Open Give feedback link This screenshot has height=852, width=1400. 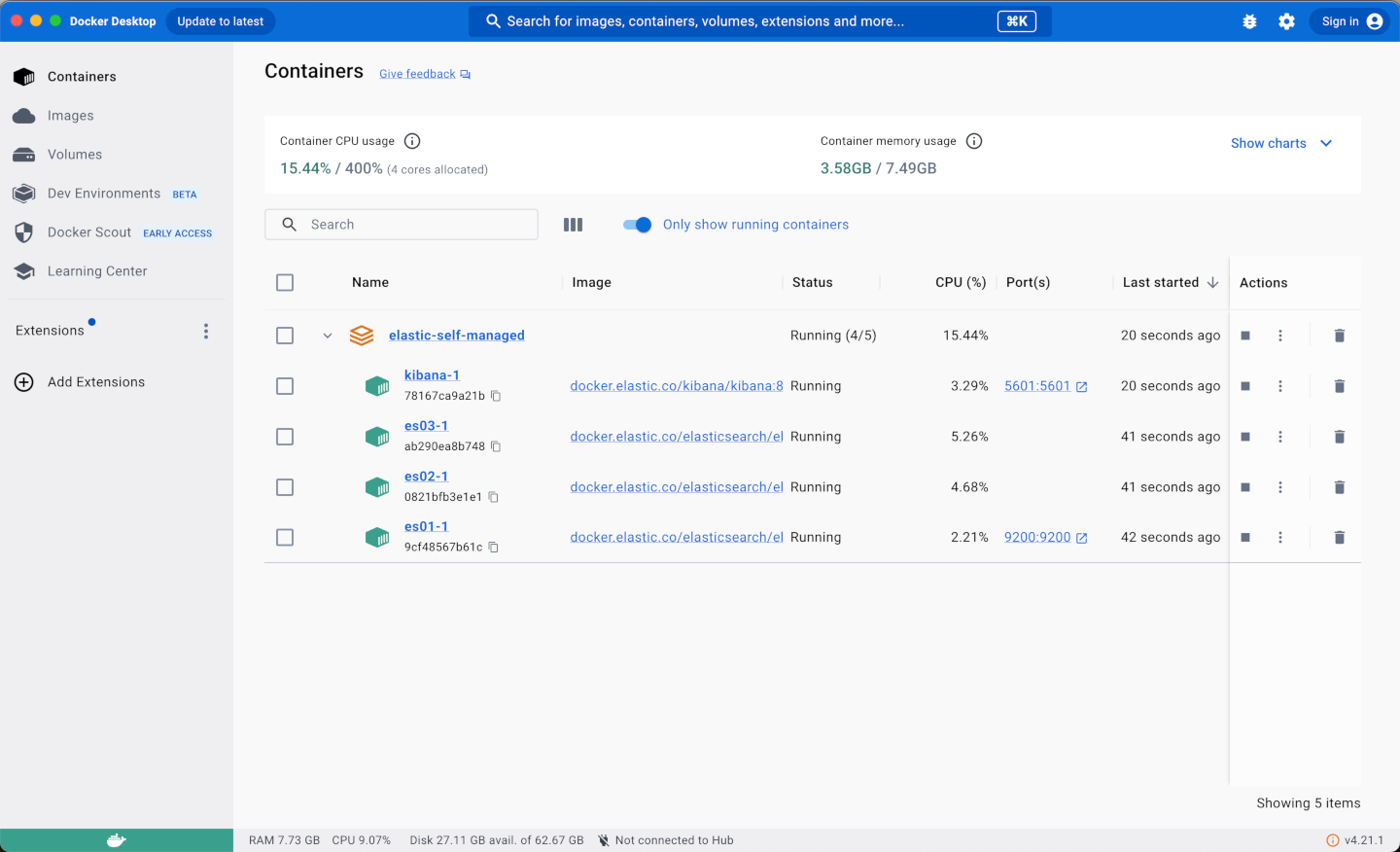click(x=425, y=74)
